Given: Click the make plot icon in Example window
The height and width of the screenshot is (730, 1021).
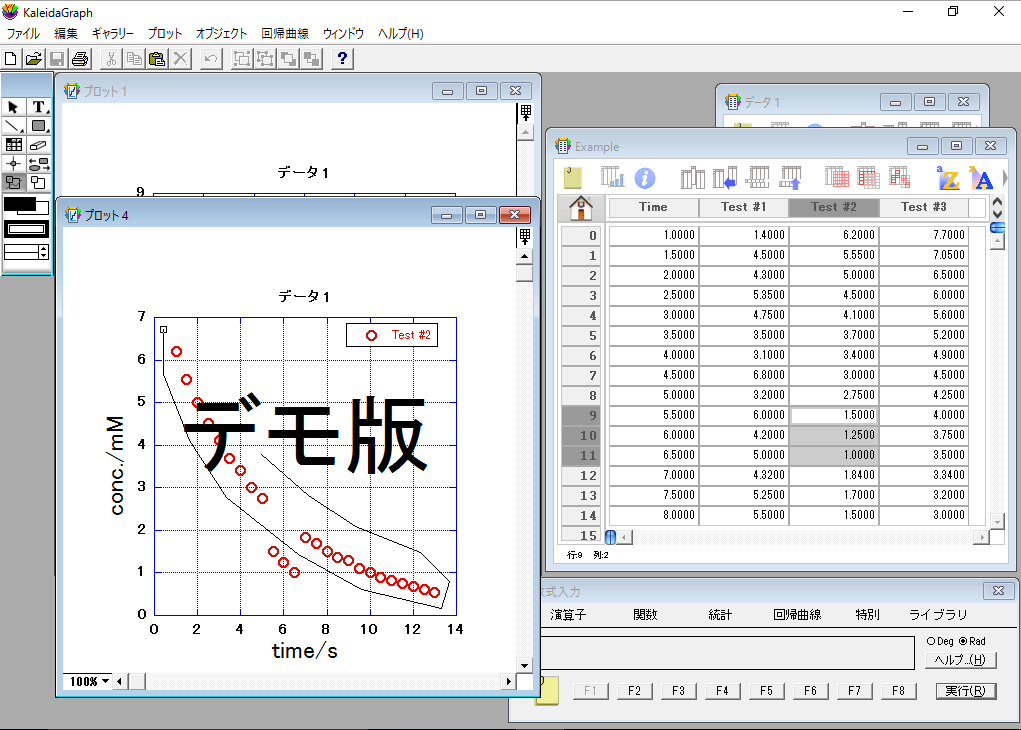Looking at the screenshot, I should click(612, 177).
